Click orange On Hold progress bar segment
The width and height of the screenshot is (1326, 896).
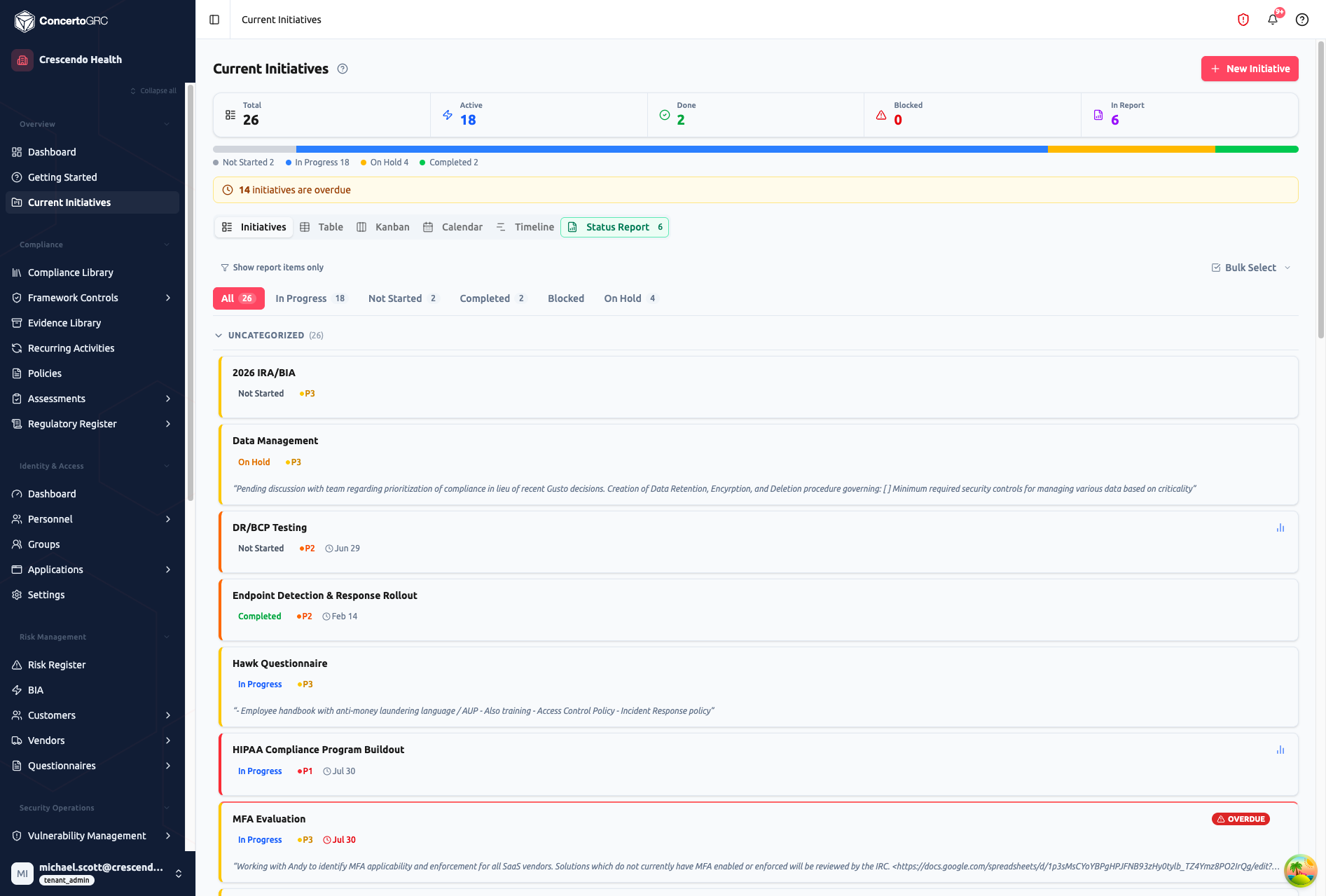tap(1131, 149)
